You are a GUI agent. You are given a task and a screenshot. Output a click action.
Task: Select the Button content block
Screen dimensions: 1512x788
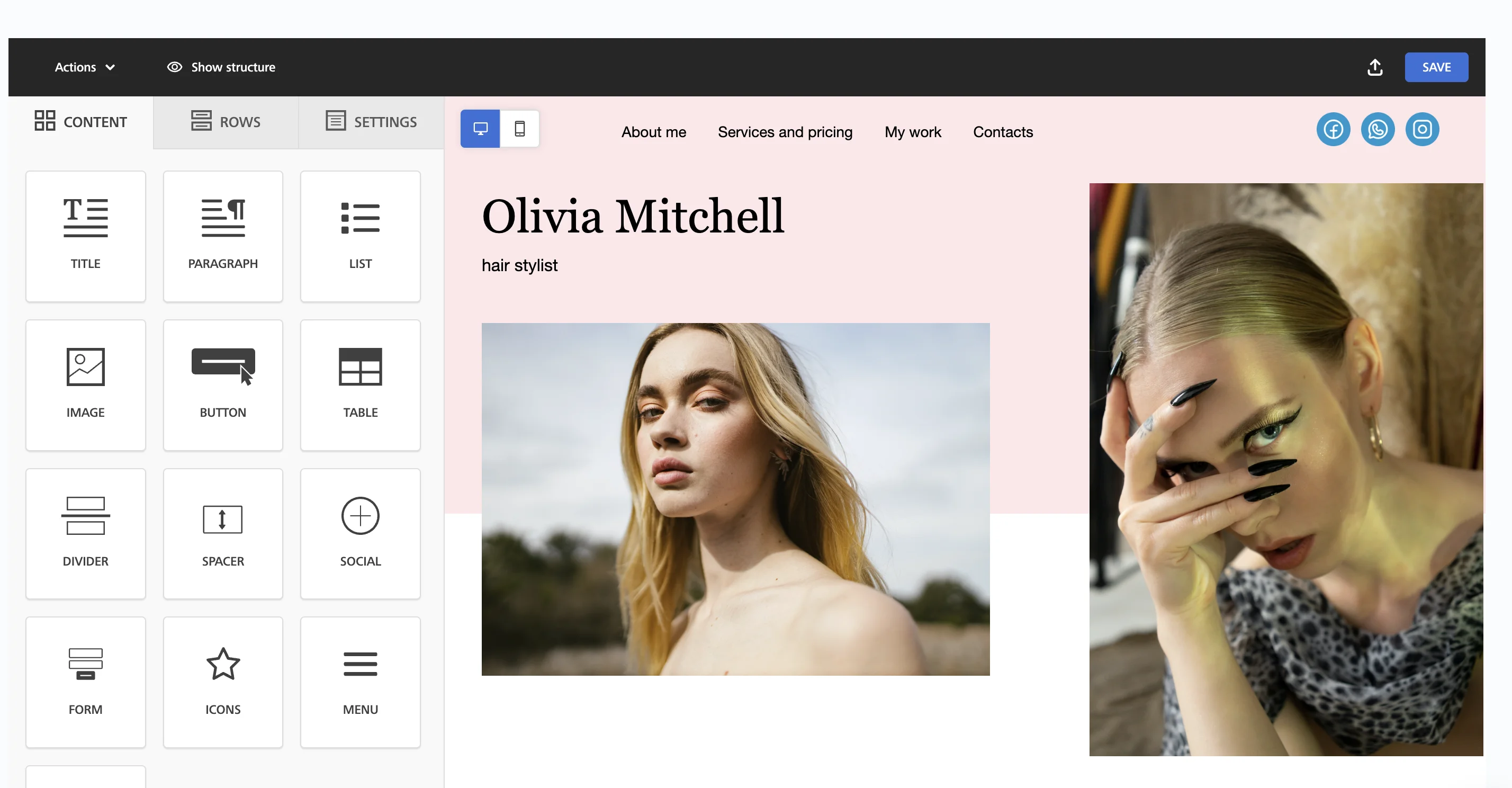[x=222, y=384]
